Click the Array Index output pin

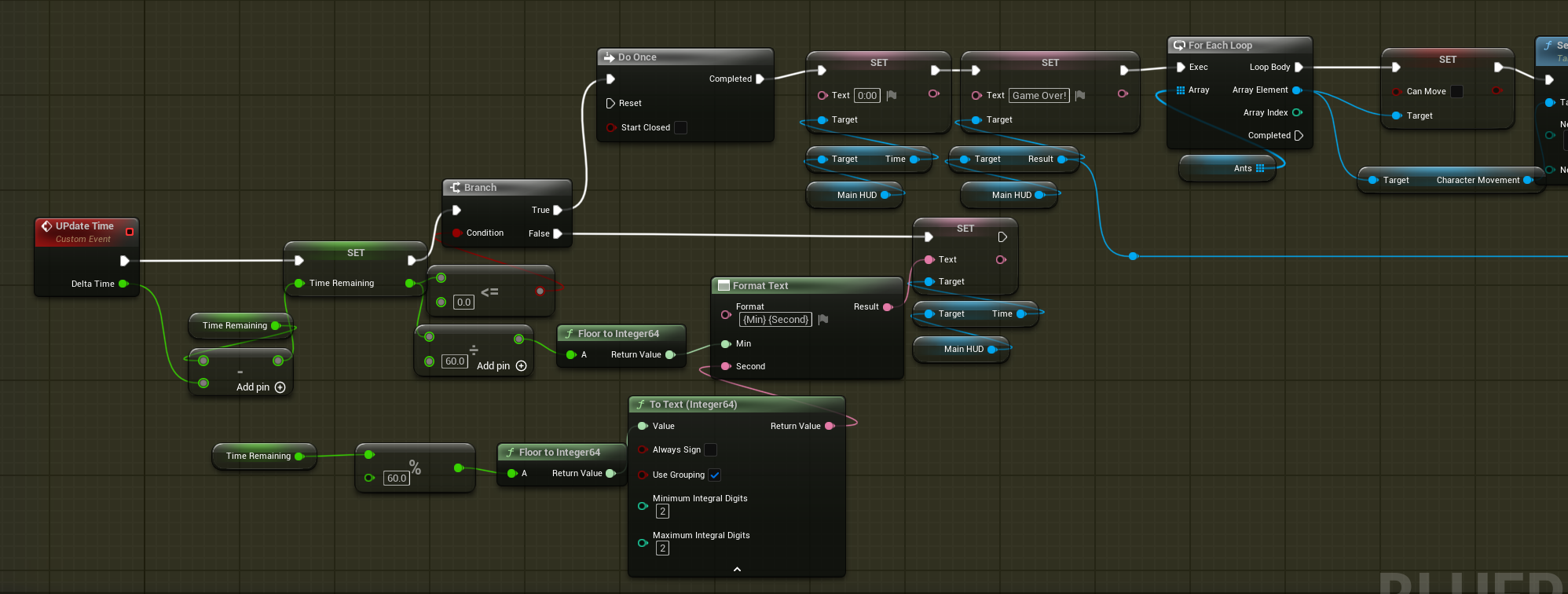[x=1297, y=112]
